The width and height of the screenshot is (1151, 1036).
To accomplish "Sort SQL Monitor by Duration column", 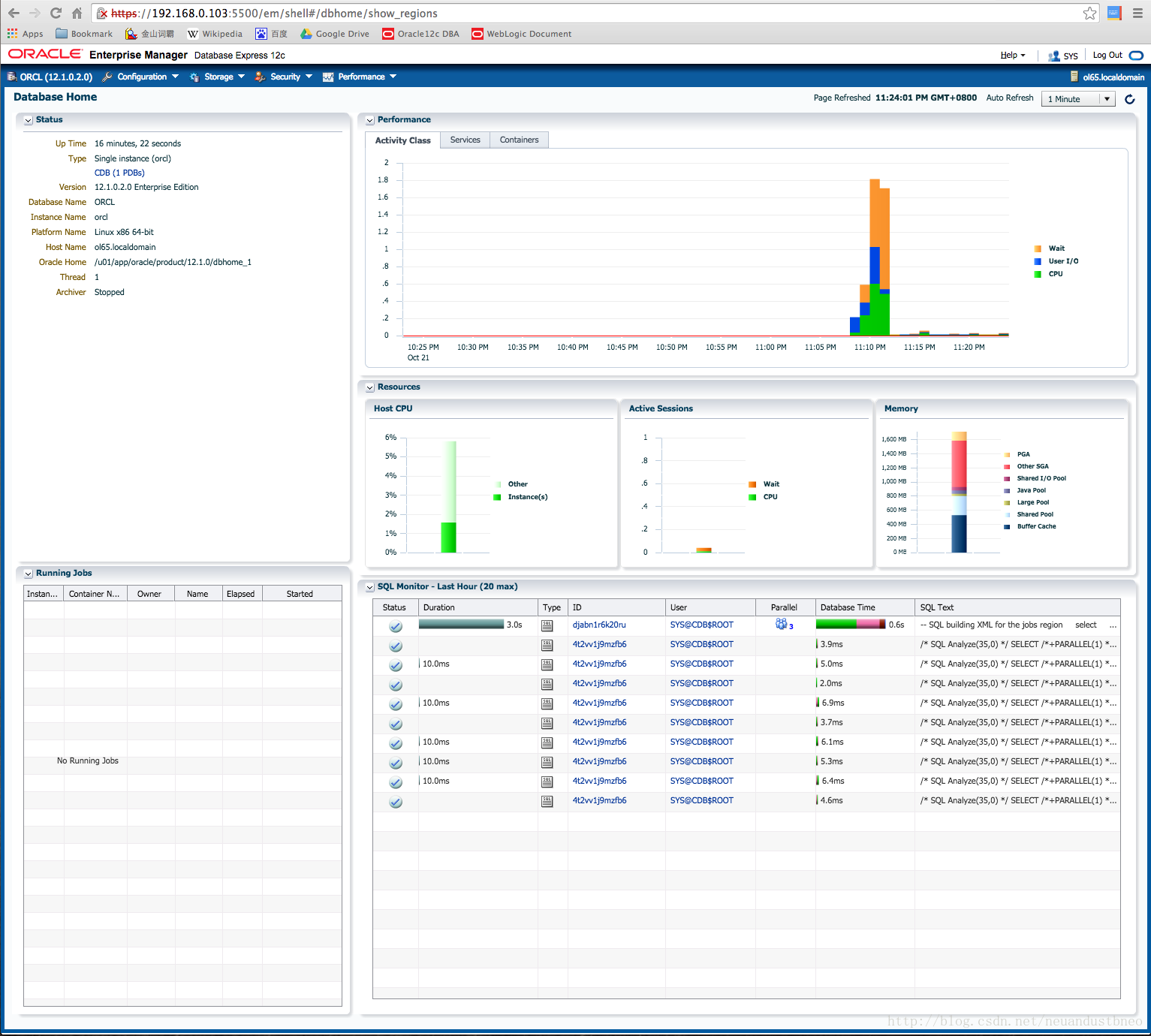I will point(478,607).
